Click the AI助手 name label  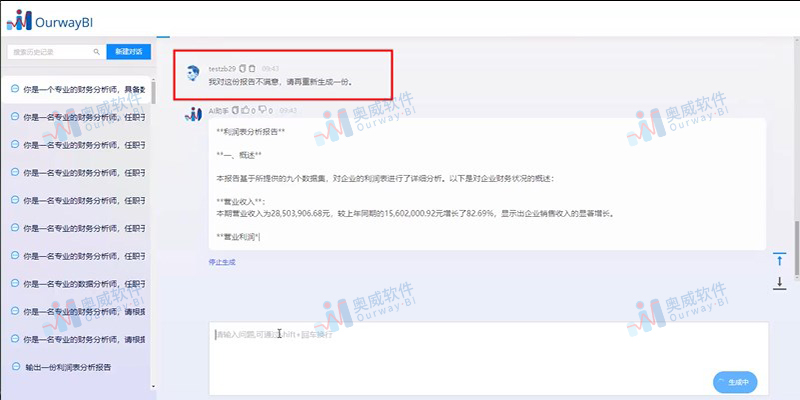(x=219, y=111)
